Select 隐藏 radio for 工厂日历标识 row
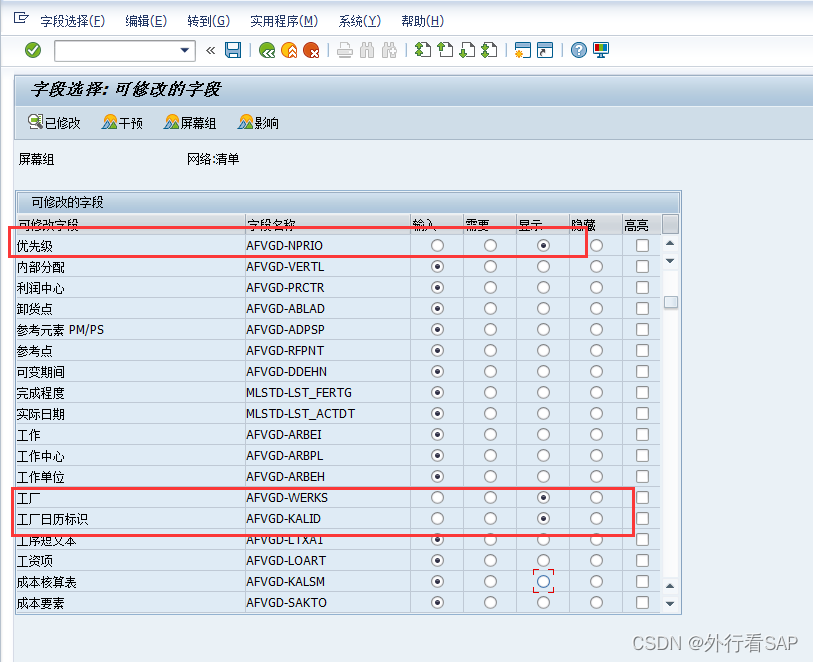 pyautogui.click(x=596, y=518)
